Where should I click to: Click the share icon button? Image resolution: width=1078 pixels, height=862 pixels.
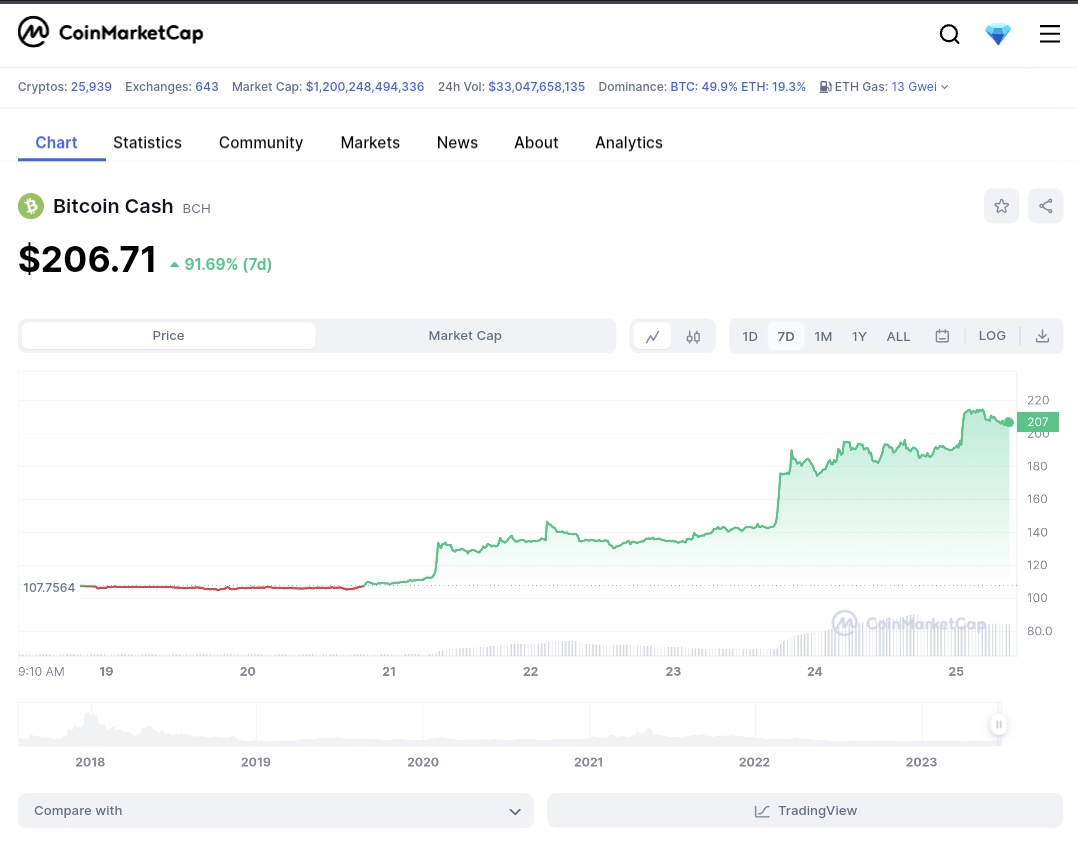(1045, 206)
